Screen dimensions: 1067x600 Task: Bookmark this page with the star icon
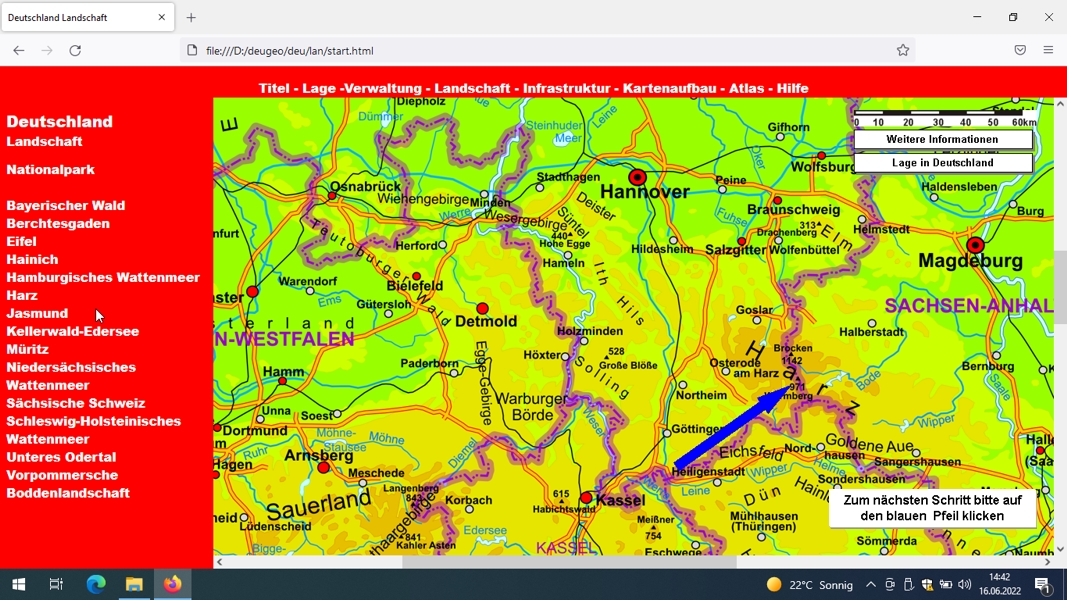[902, 50]
